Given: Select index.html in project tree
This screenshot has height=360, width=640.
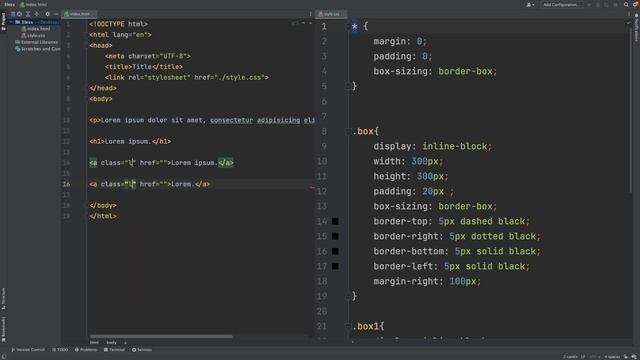Looking at the screenshot, I should [36, 29].
